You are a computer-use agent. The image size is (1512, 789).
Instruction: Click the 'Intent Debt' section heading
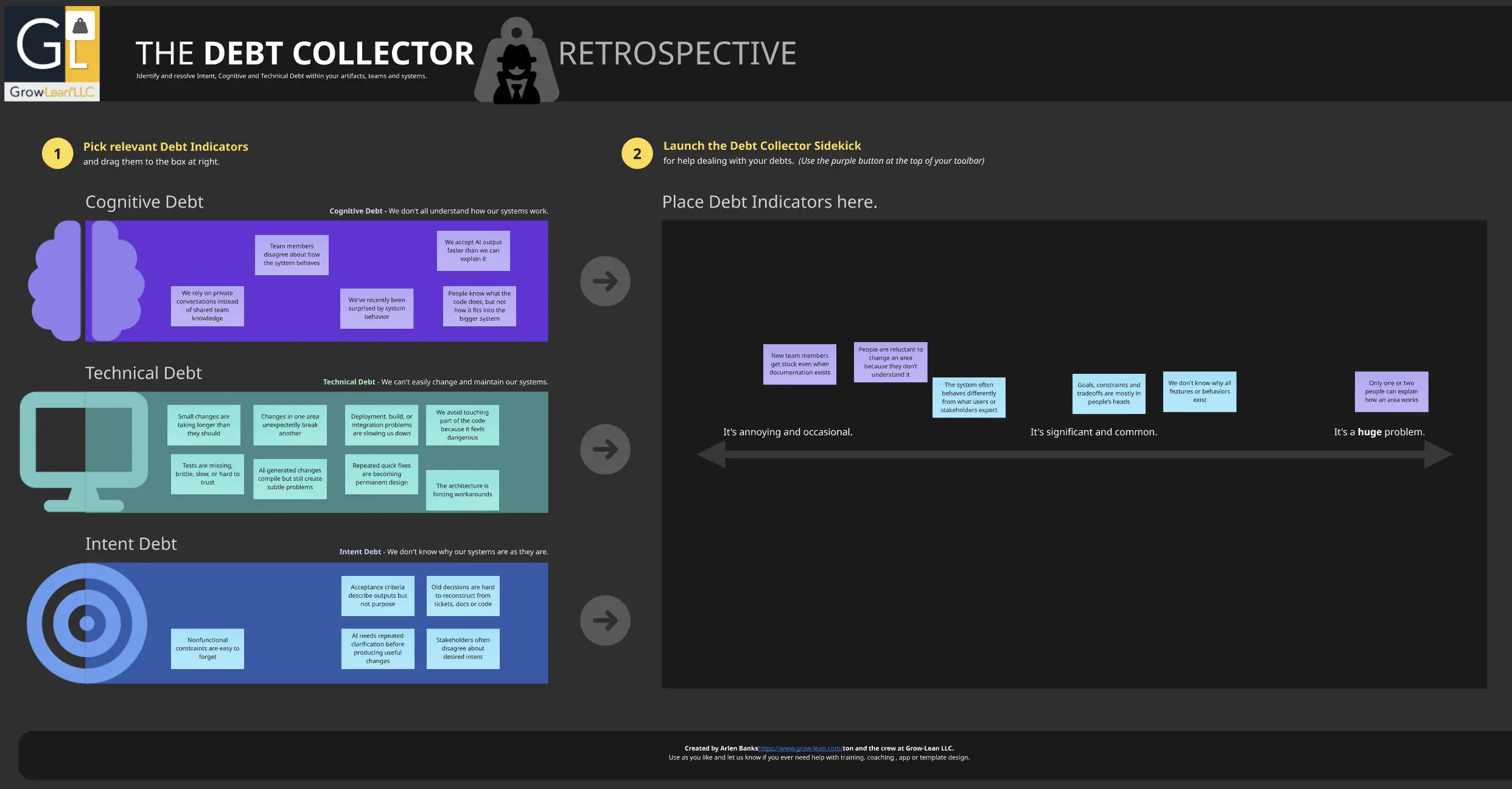(x=131, y=544)
